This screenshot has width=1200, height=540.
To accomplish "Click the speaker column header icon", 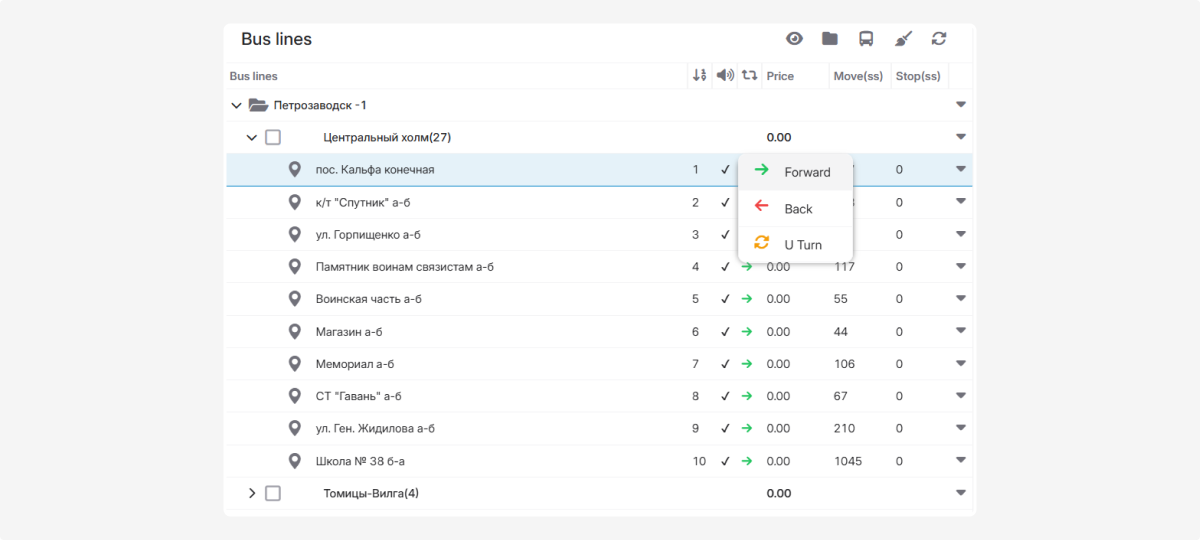I will click(725, 76).
